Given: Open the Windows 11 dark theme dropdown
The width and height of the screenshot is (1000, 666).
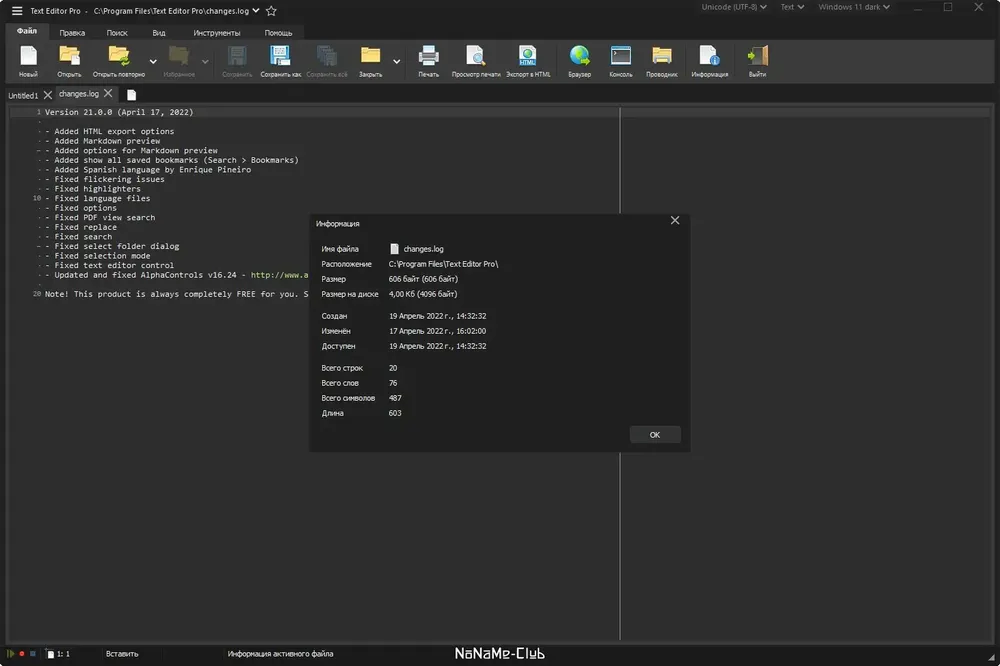Looking at the screenshot, I should [854, 7].
